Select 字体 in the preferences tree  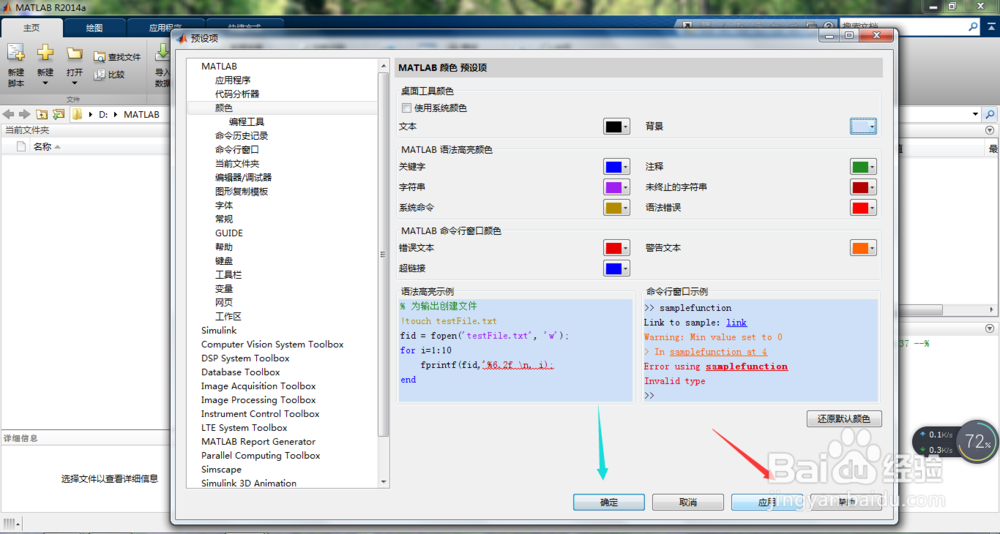(224, 205)
